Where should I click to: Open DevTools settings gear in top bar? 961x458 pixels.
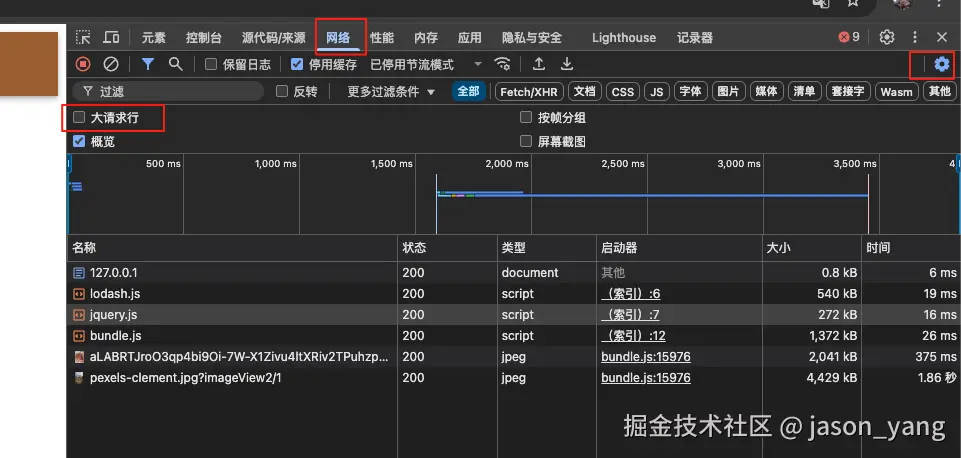click(x=887, y=37)
